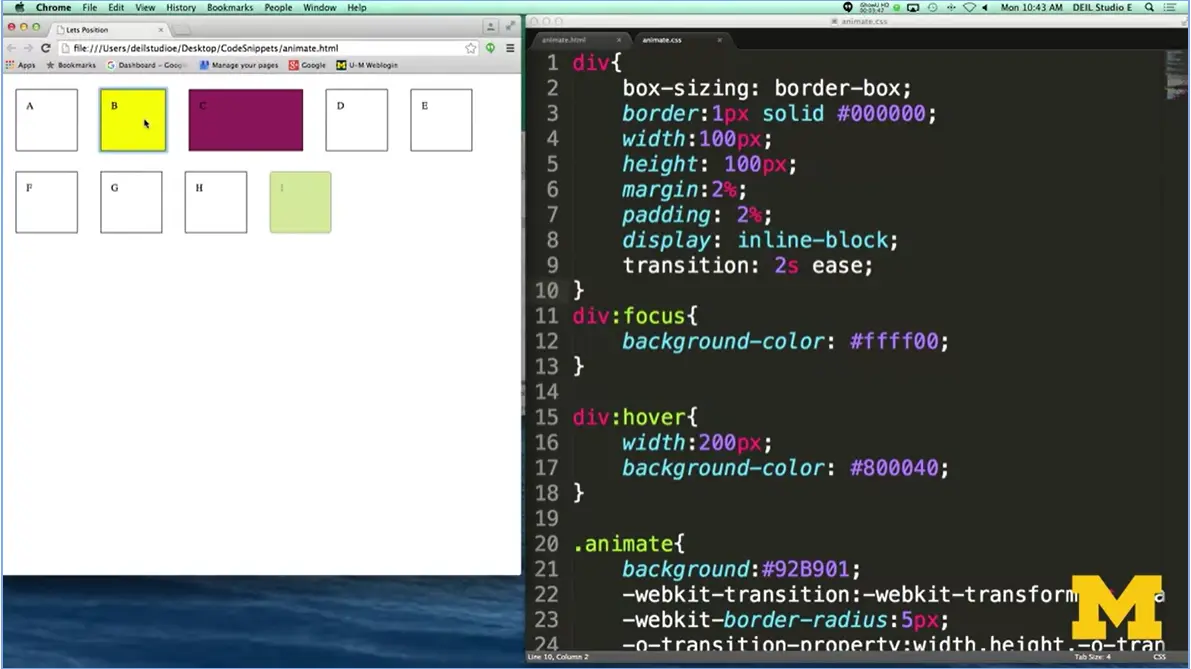
Task: Click the Chrome user profile icon
Action: (490, 27)
